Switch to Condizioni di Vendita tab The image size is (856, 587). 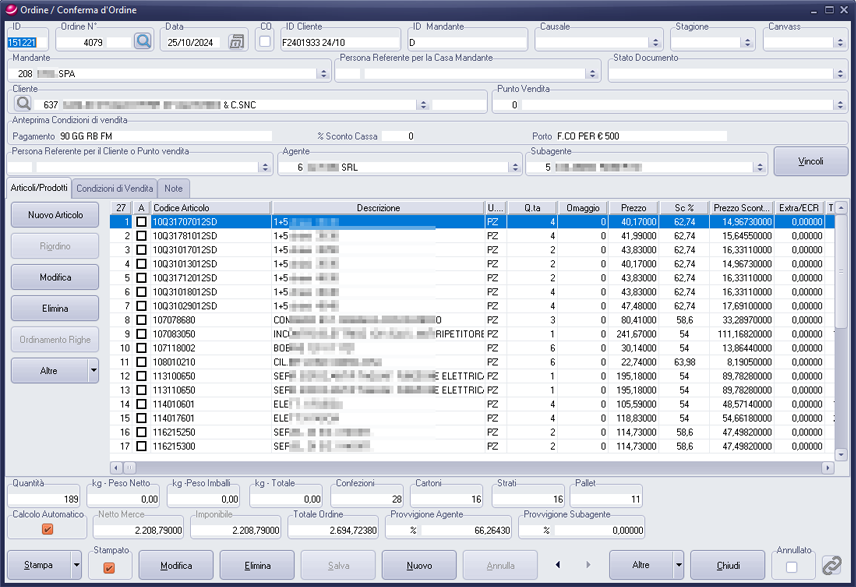[x=115, y=188]
